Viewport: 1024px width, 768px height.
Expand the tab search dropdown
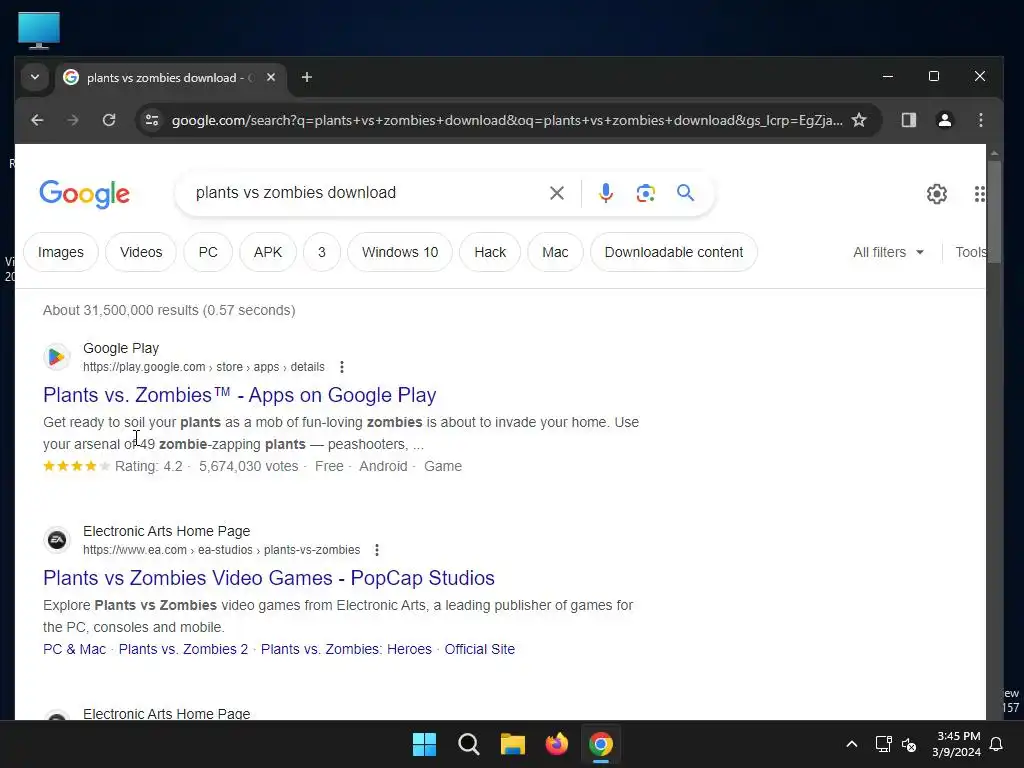click(35, 77)
